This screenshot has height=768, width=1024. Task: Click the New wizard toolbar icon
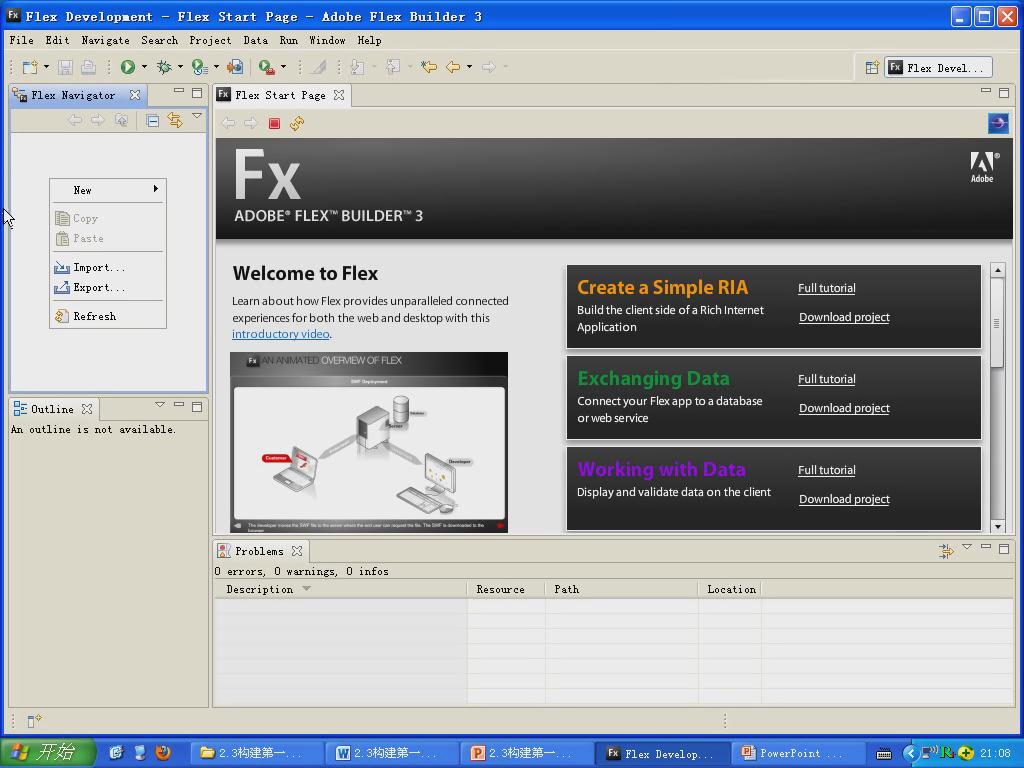[30, 67]
